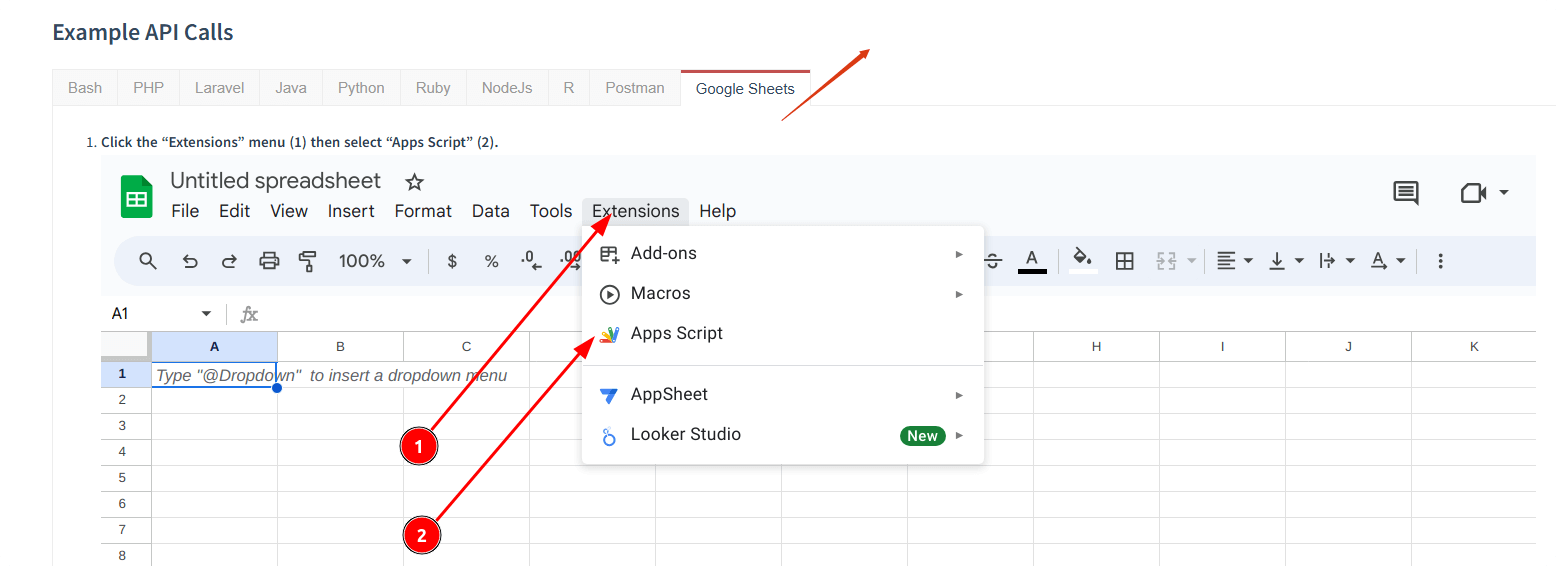Select column H header
The image size is (1556, 566).
pyautogui.click(x=1096, y=347)
